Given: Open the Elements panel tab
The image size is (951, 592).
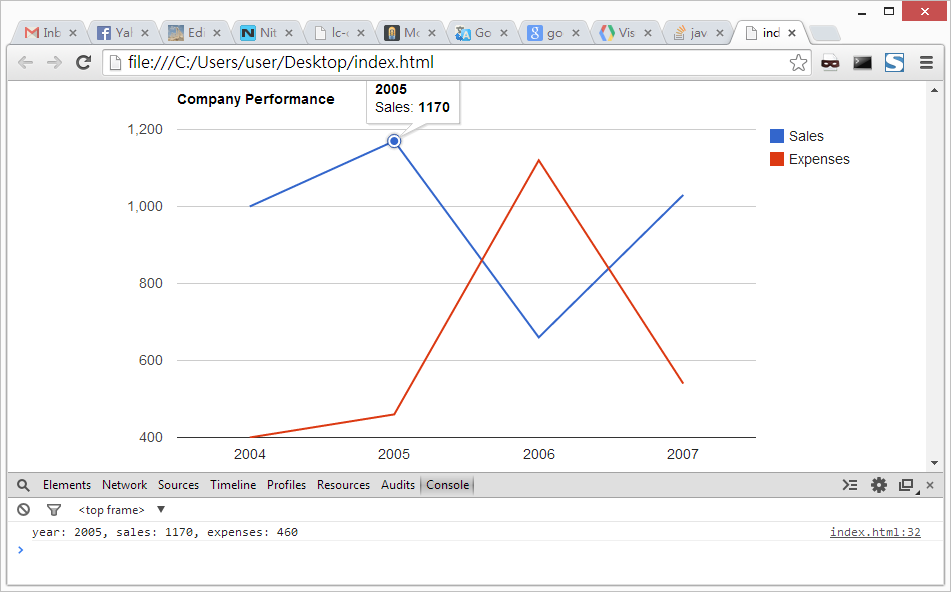Looking at the screenshot, I should tap(67, 485).
